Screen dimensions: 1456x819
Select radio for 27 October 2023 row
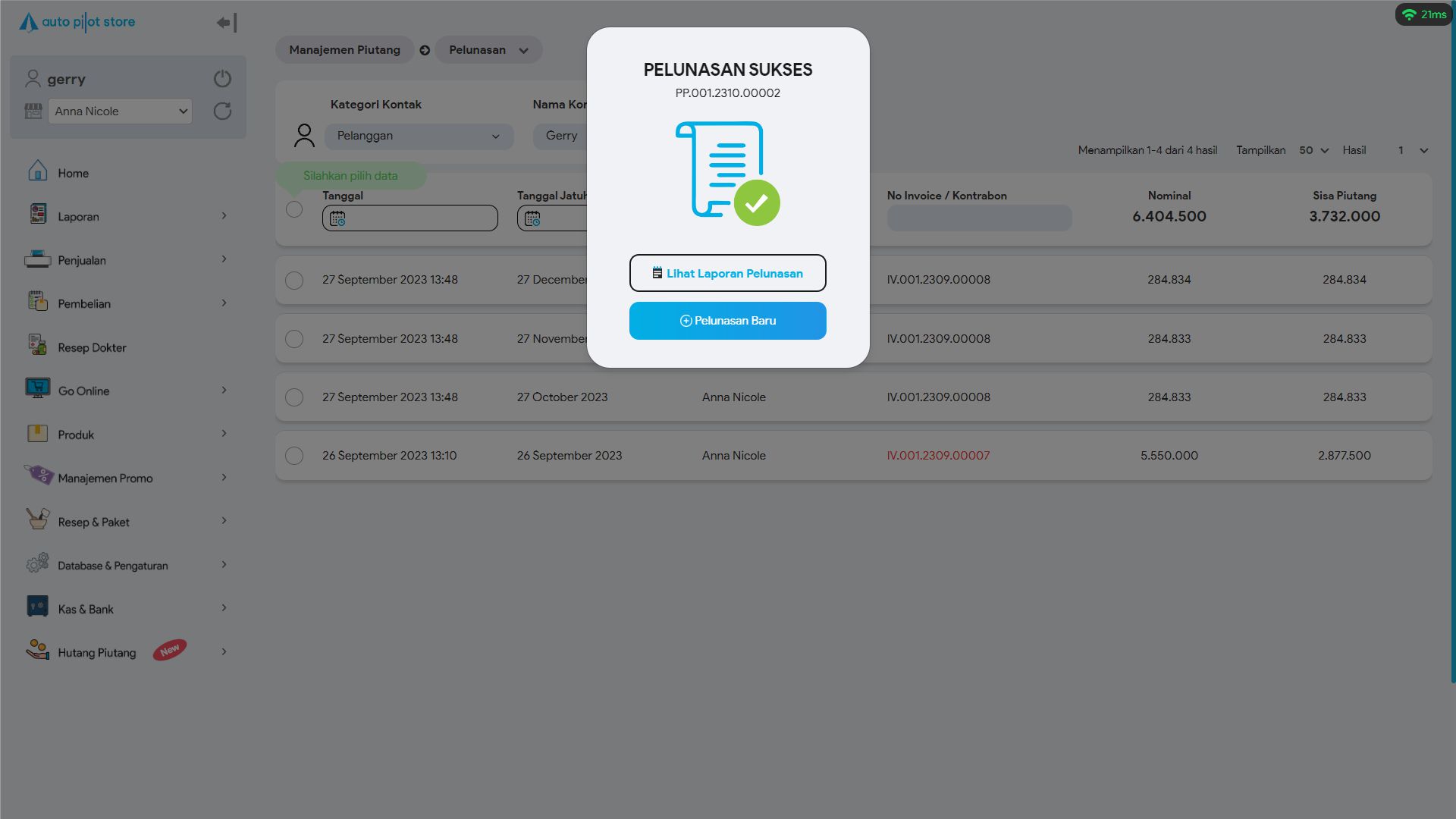coord(294,397)
